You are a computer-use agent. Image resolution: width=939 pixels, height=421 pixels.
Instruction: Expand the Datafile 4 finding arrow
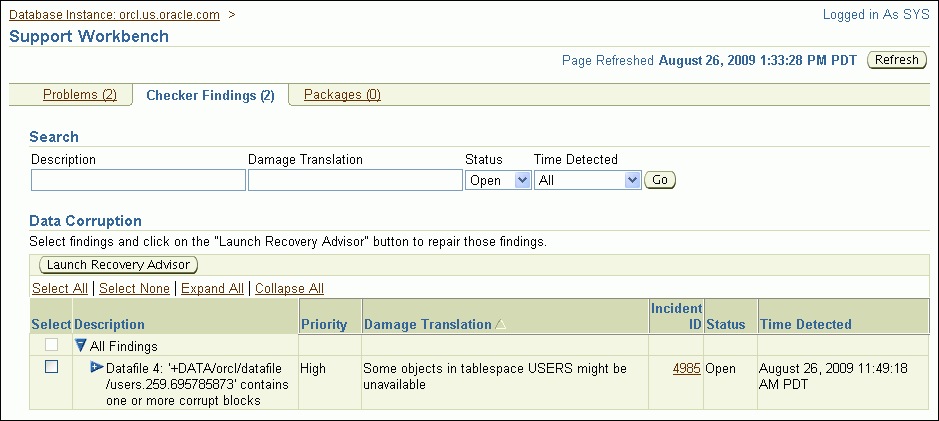pos(97,368)
